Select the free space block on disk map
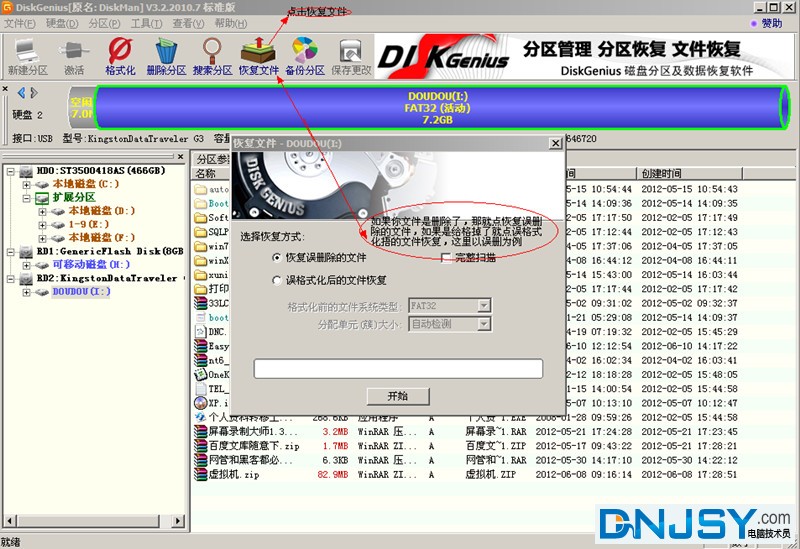Screen dimensions: 800x549 click(82, 107)
